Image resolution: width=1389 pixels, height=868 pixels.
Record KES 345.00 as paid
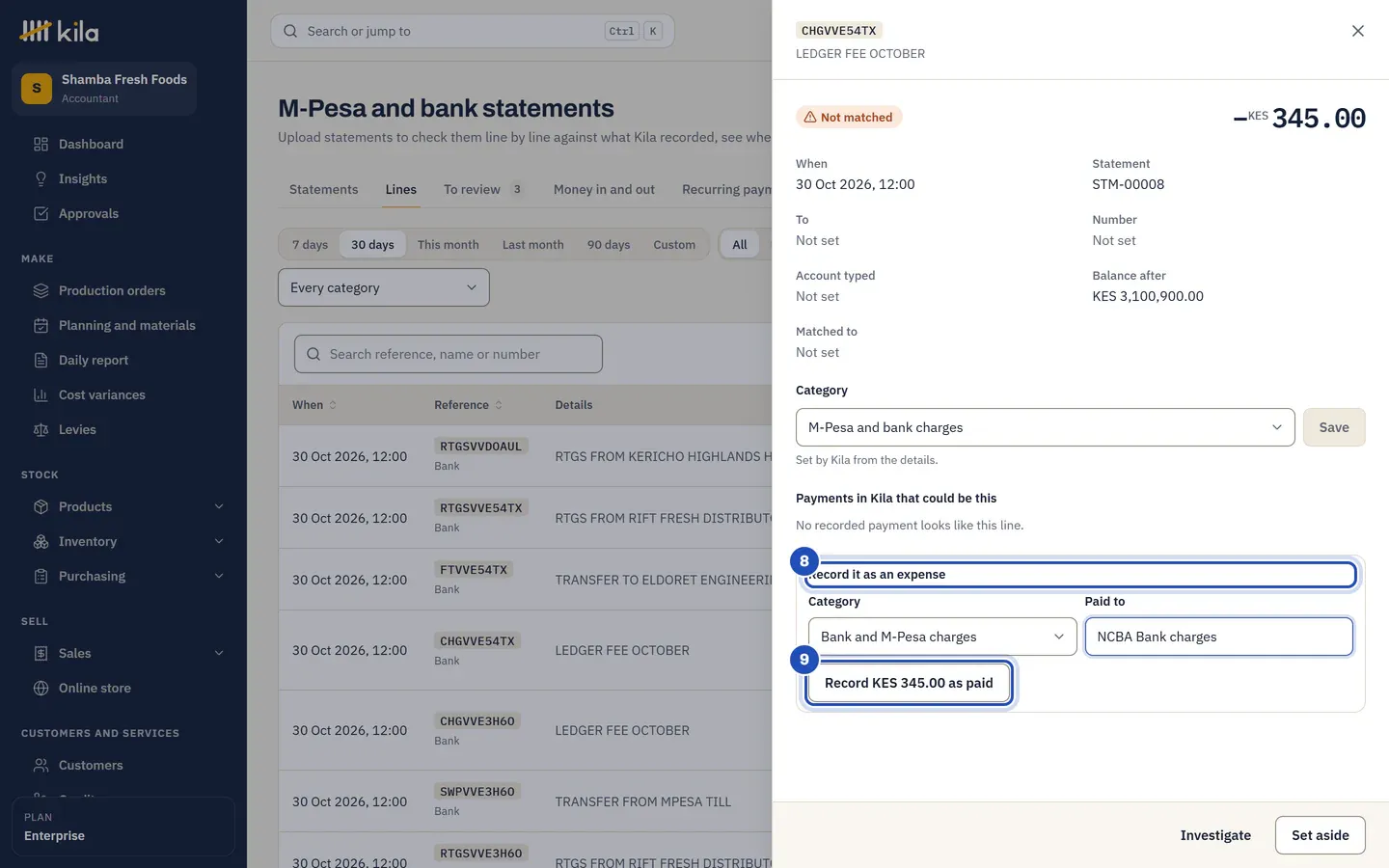pos(909,683)
